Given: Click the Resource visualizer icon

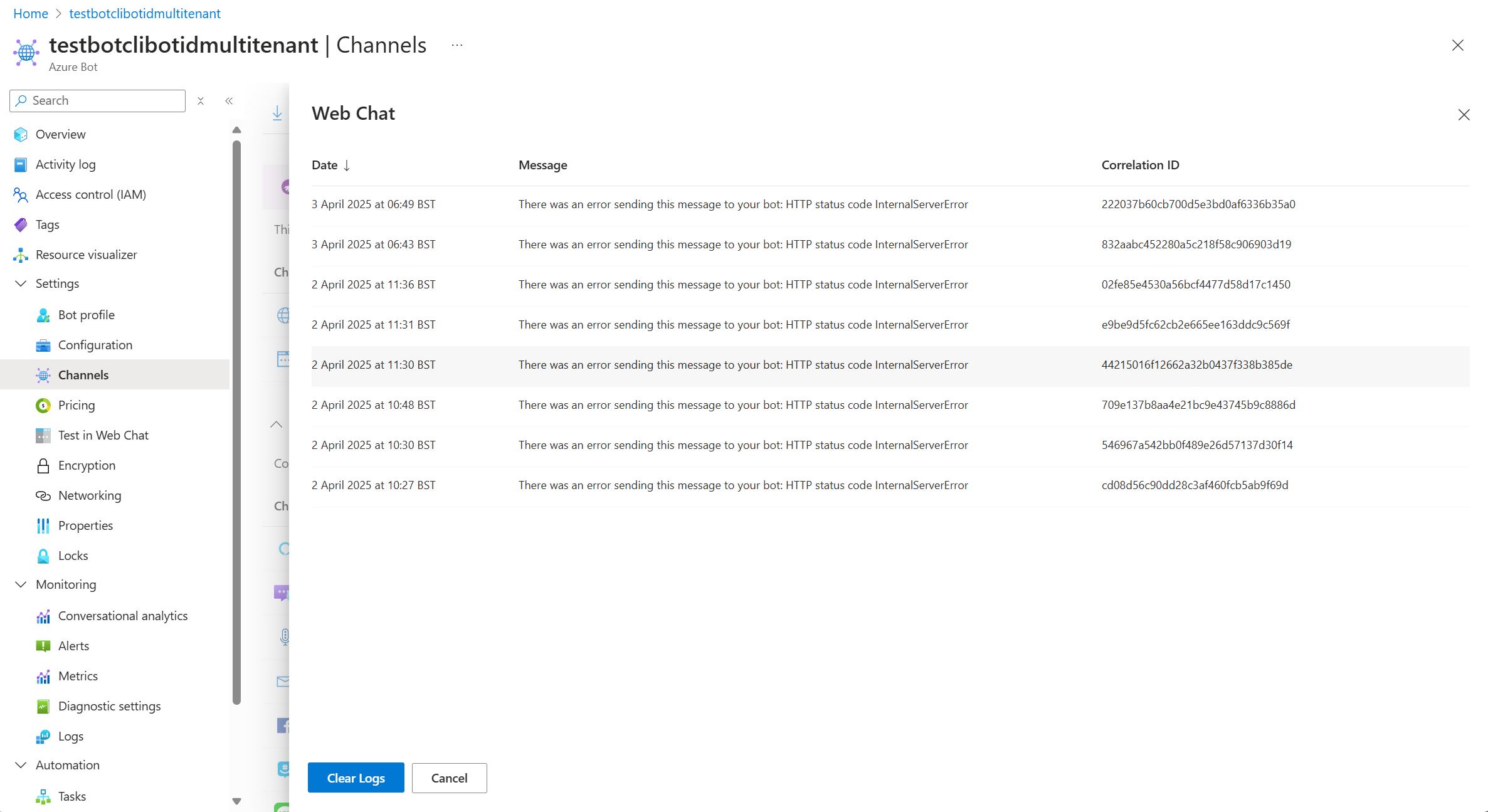Looking at the screenshot, I should click(21, 255).
